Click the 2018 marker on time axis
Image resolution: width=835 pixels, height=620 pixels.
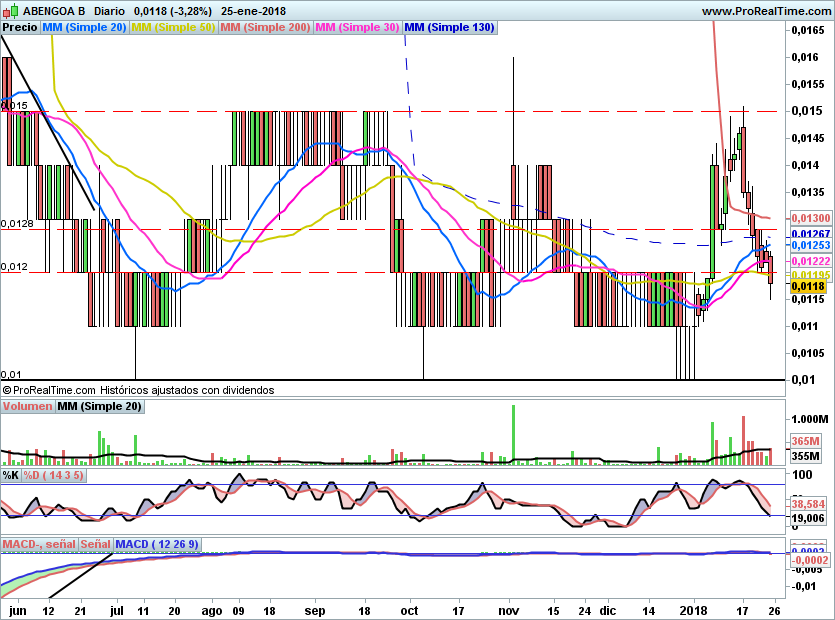pyautogui.click(x=693, y=609)
